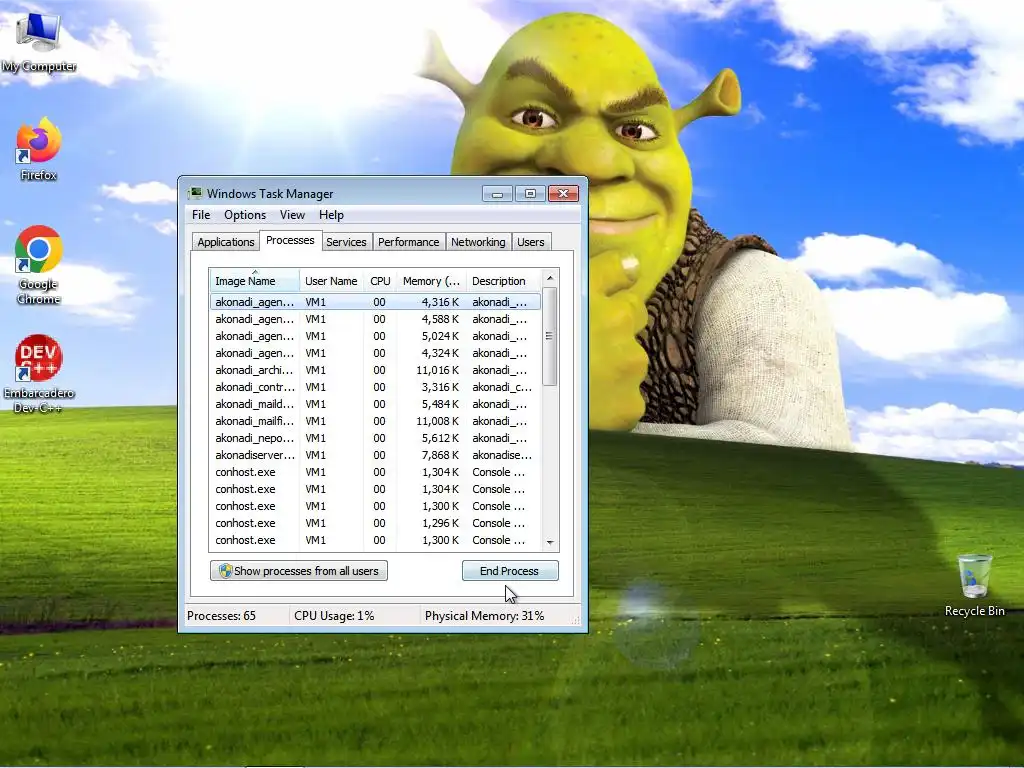Select the akonadi_contr... process row
The width and height of the screenshot is (1024, 768).
click(376, 387)
